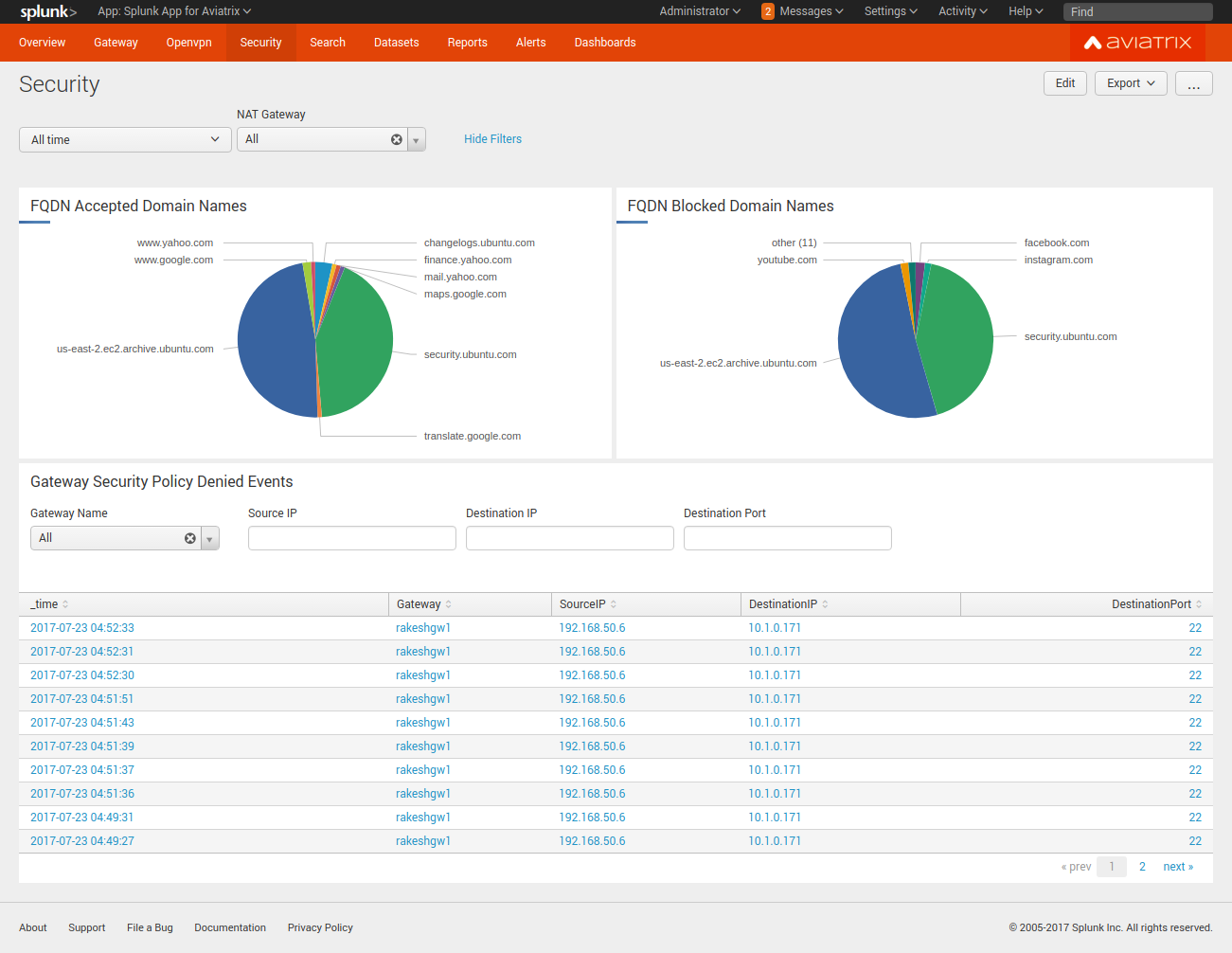Click rakeshgw1 in the 04:52:31 row
1232x953 pixels.
[423, 652]
